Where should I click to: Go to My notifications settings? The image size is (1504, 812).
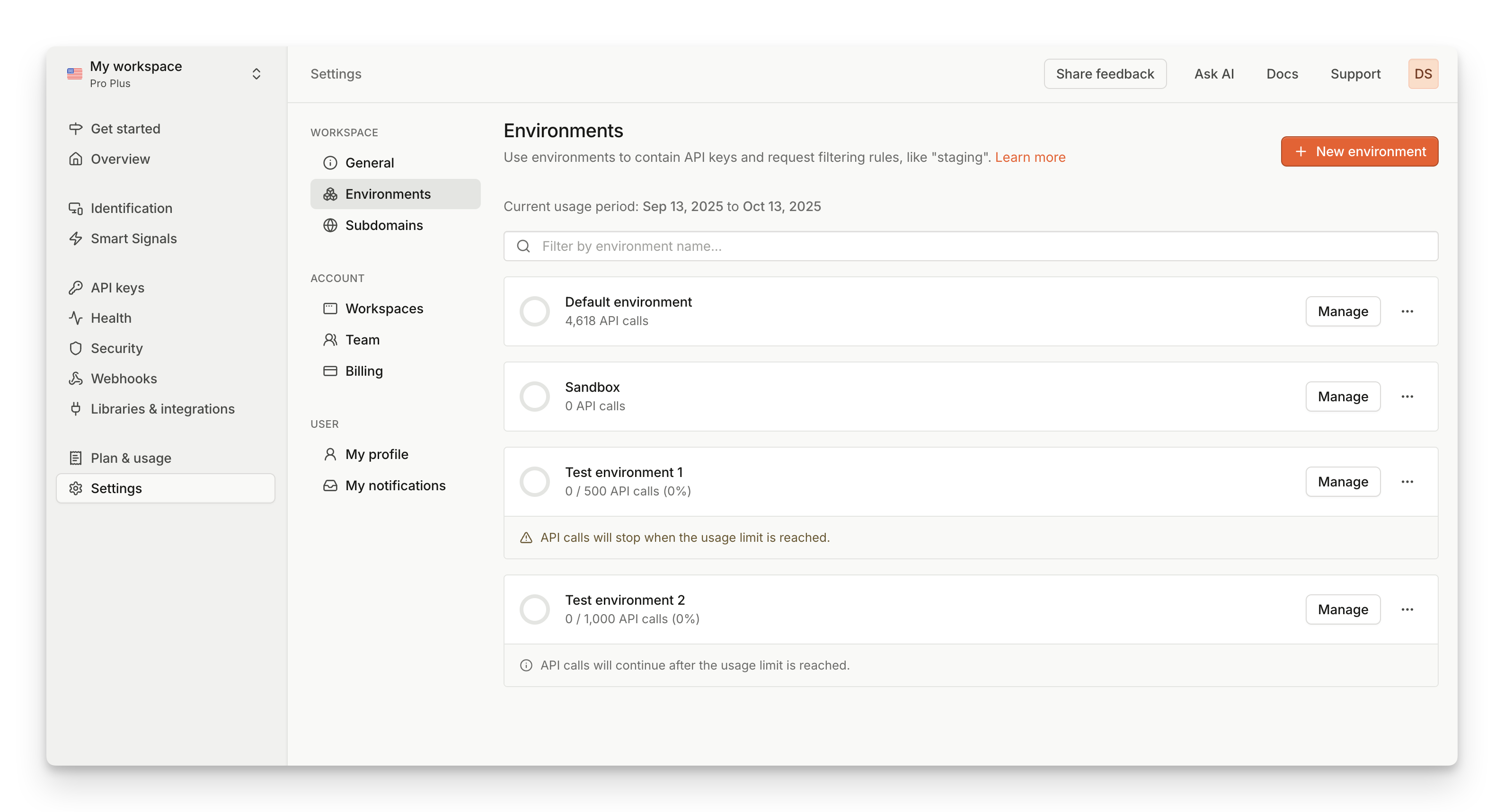point(395,485)
